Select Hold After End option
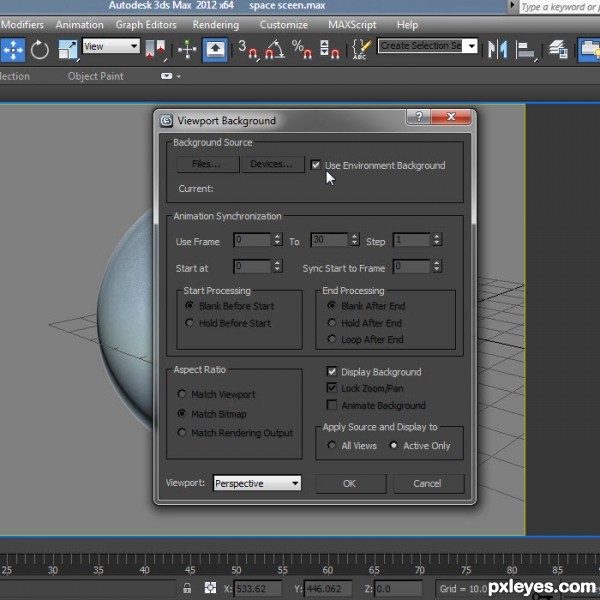 (x=332, y=323)
